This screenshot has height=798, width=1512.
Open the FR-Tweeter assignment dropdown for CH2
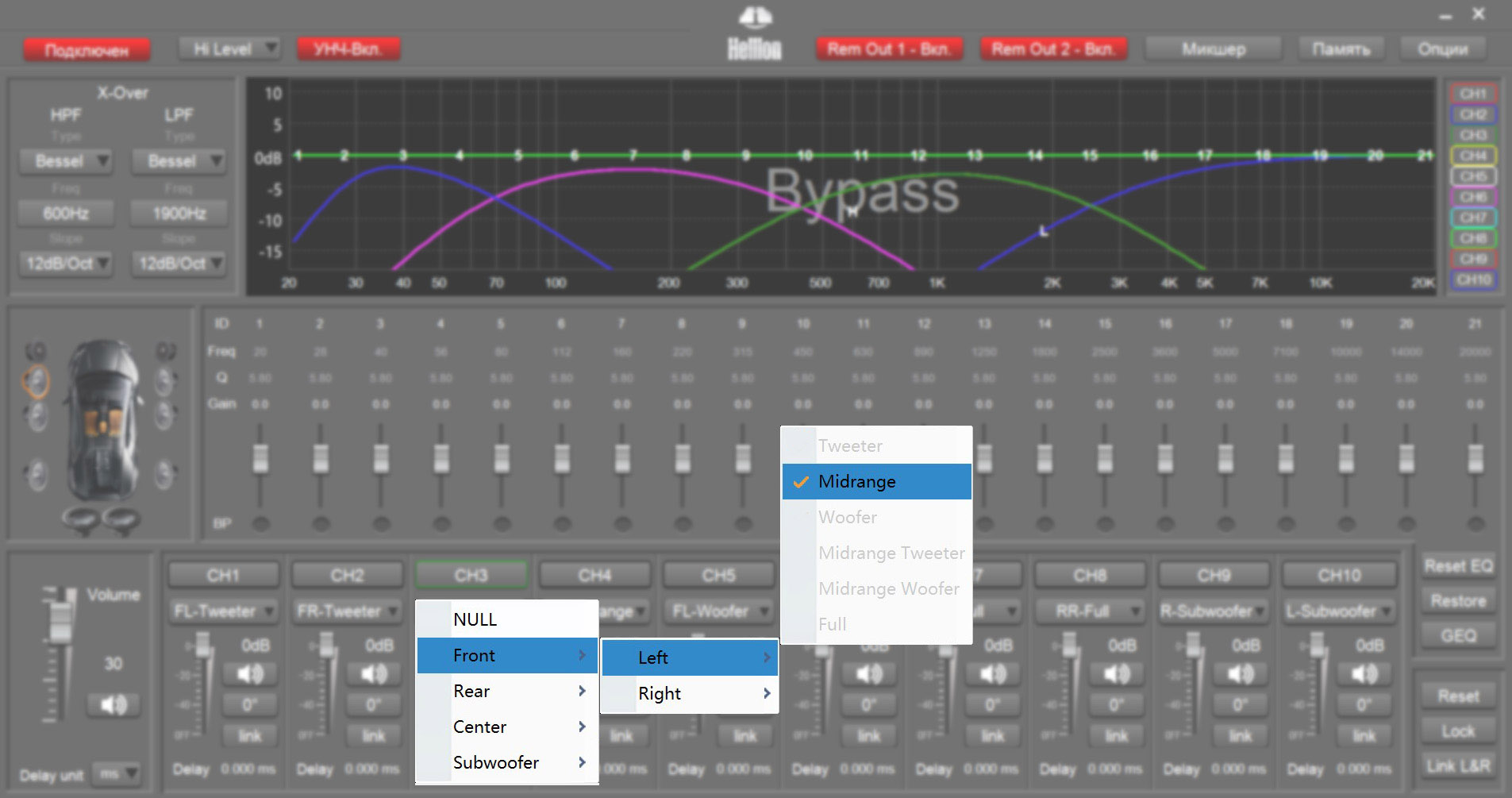click(348, 611)
